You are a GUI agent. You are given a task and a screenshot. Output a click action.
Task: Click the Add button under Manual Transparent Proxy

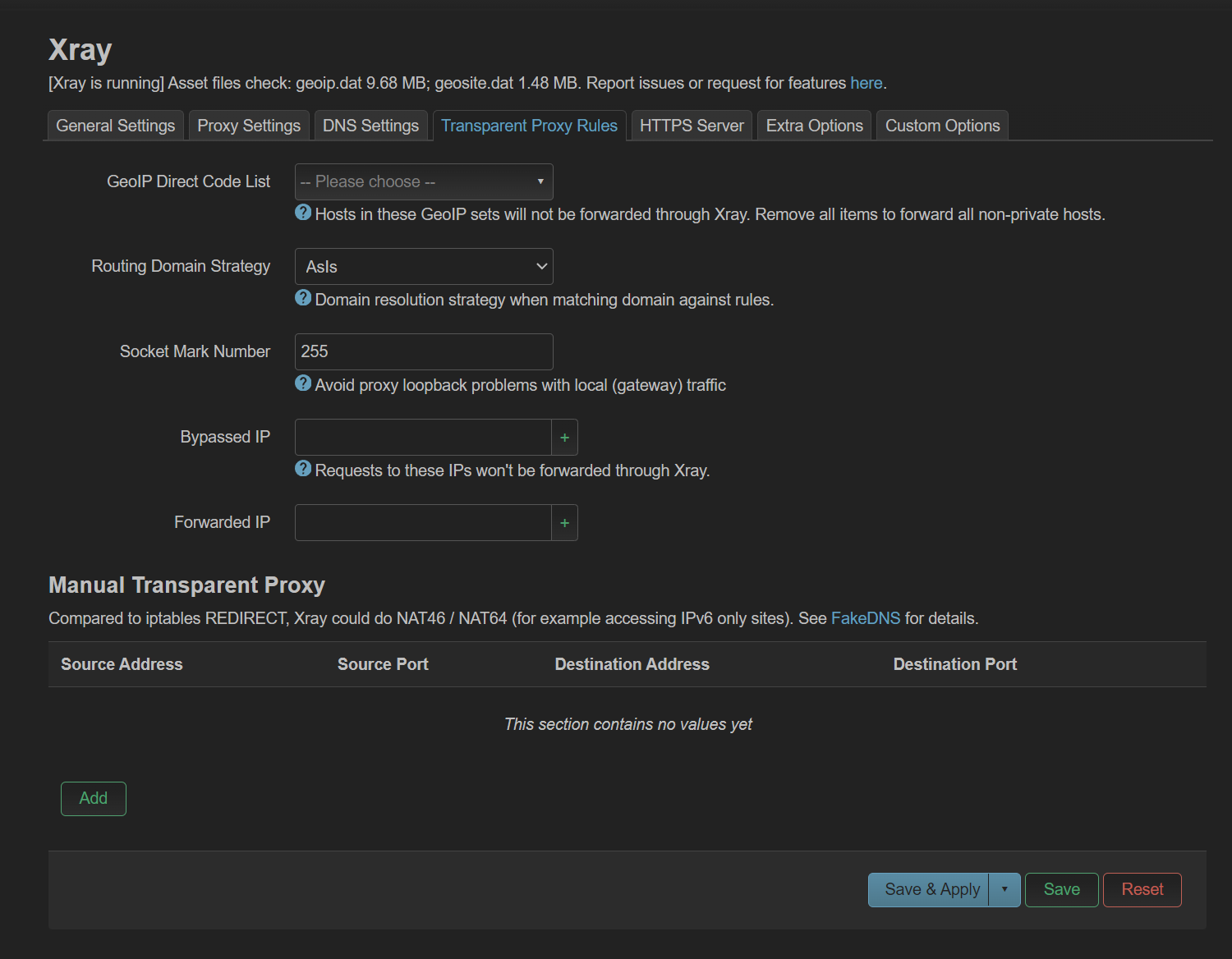pyautogui.click(x=94, y=799)
